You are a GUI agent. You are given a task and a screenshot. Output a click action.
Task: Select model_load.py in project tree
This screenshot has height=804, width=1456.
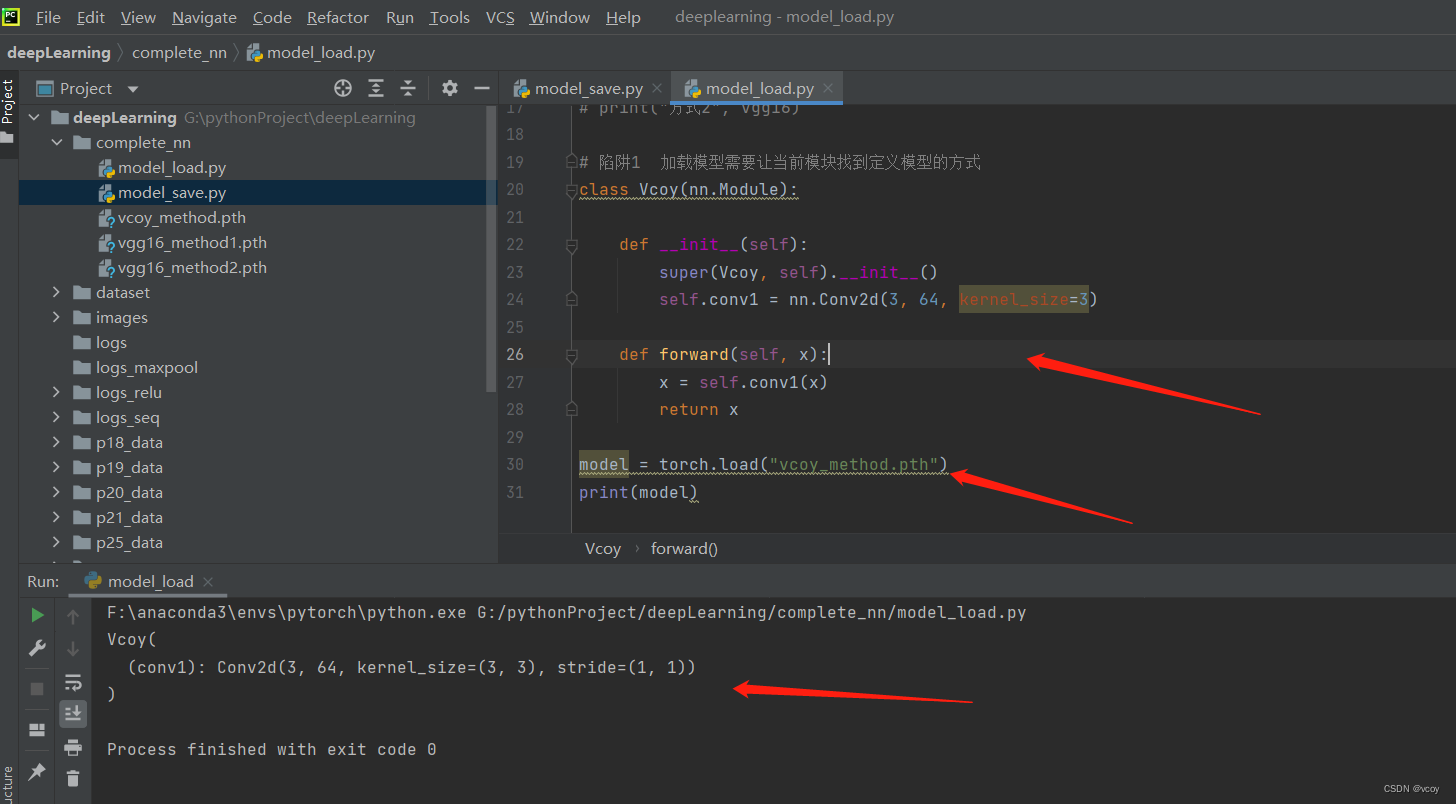point(172,168)
